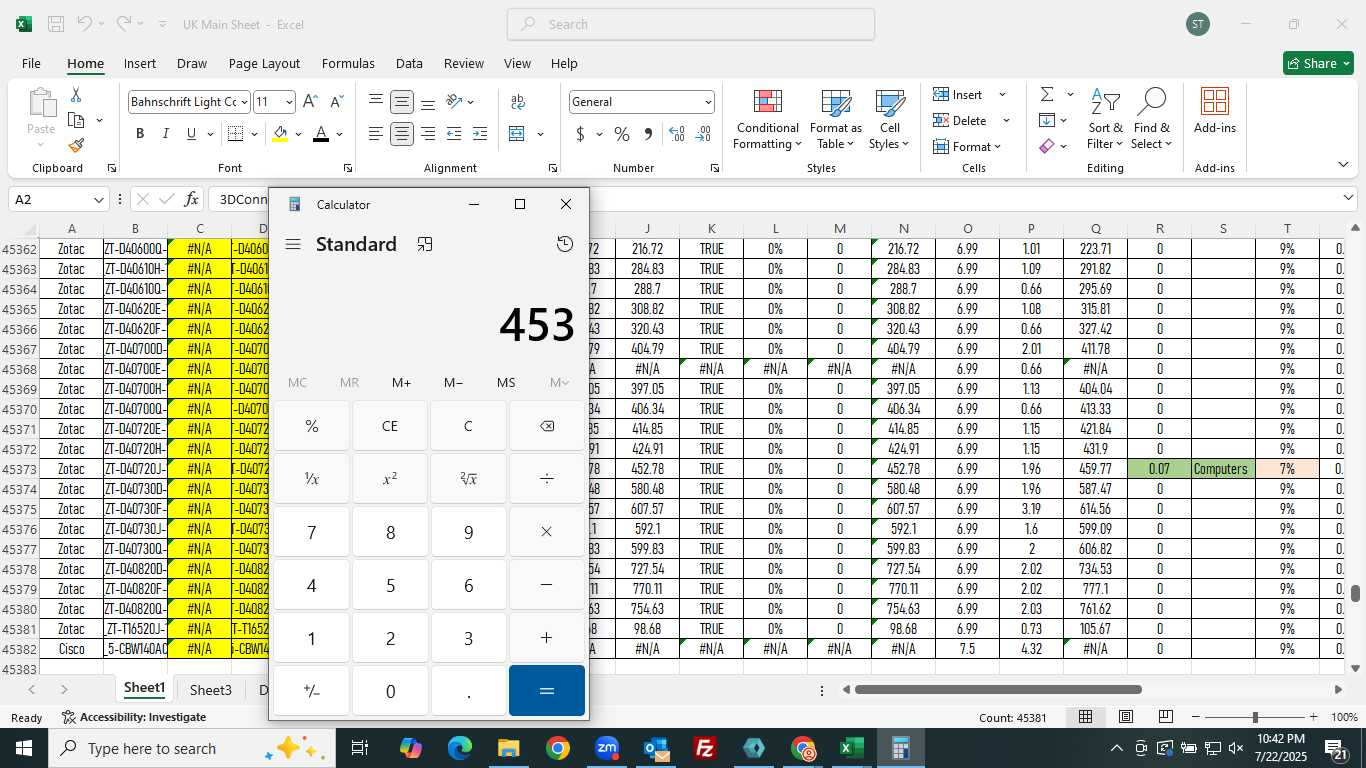Switch to the Data tab
Viewport: 1366px width, 768px height.
(409, 63)
